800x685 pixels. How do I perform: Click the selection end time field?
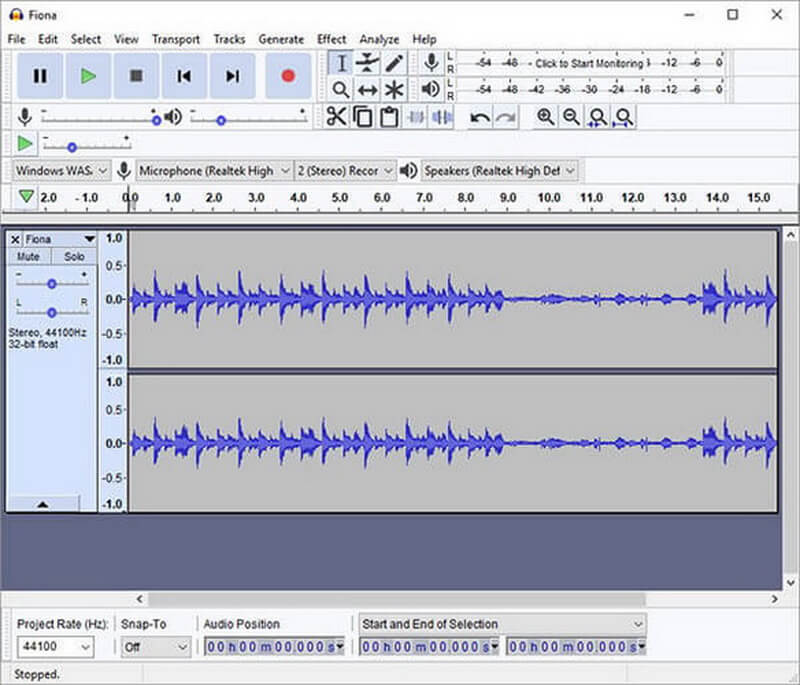pos(576,647)
